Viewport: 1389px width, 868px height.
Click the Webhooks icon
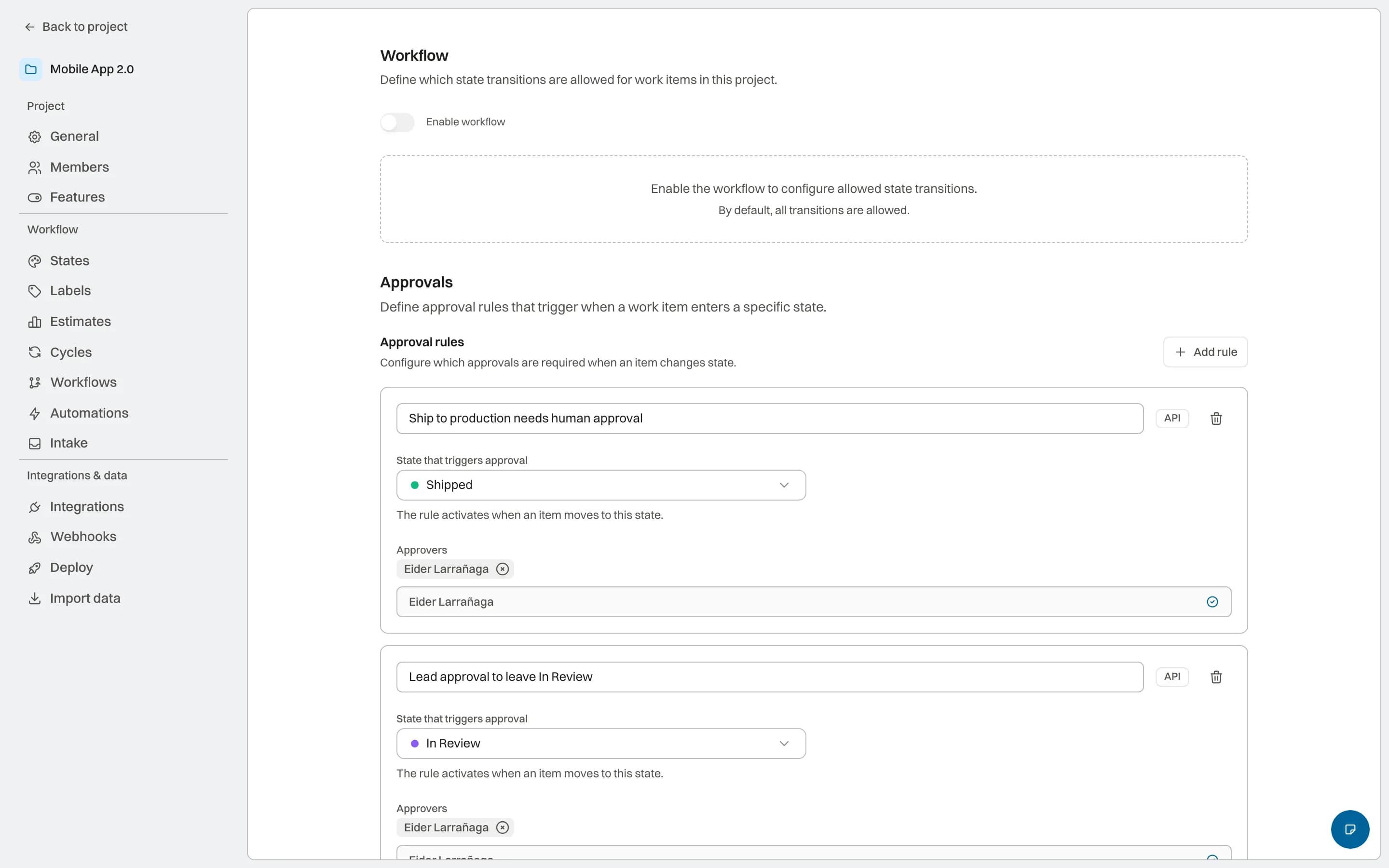[x=35, y=537]
